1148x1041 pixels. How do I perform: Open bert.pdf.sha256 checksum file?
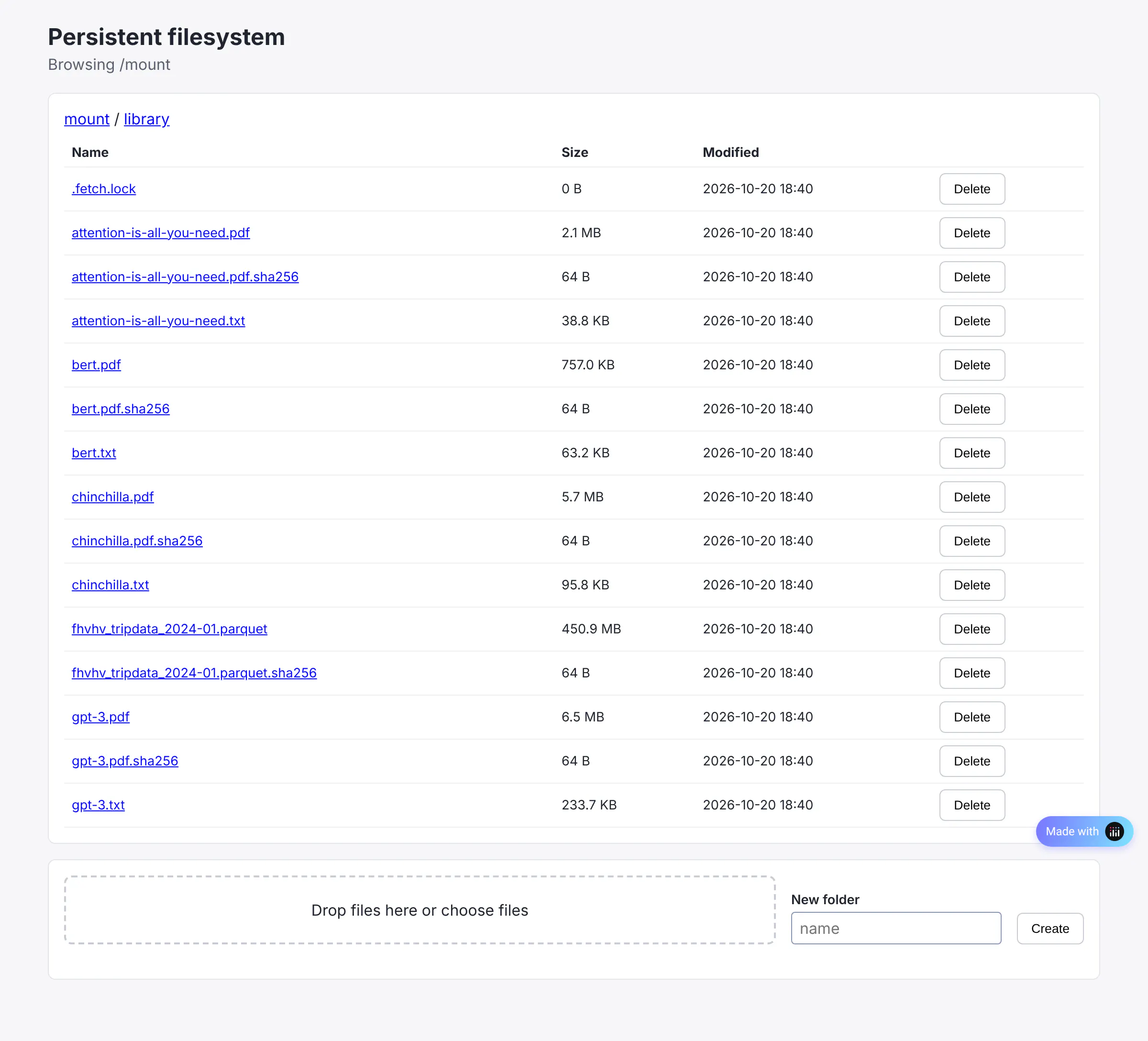(x=121, y=409)
